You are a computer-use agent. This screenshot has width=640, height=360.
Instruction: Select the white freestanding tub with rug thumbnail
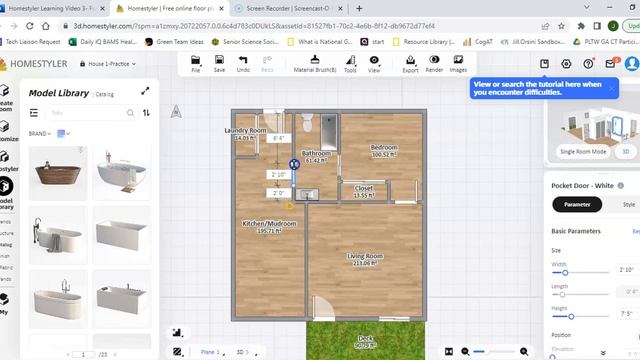click(x=122, y=173)
